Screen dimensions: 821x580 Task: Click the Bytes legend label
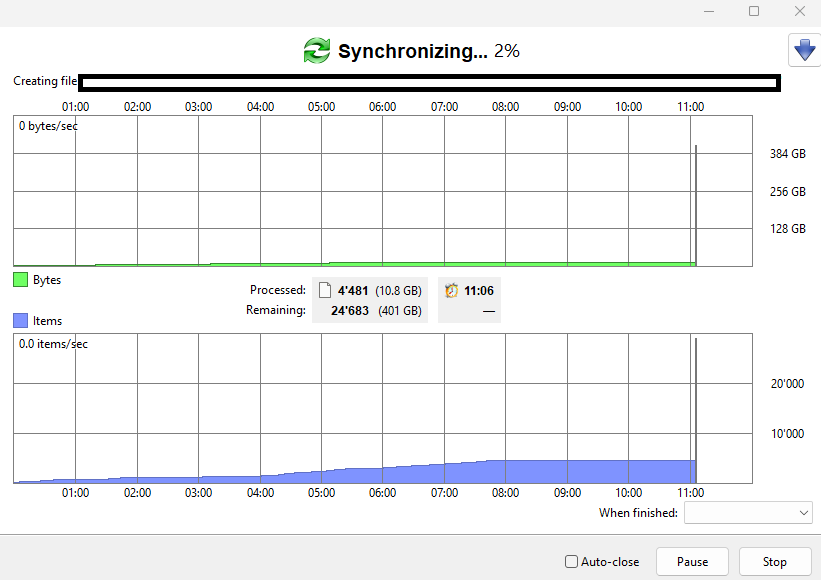[x=47, y=280]
